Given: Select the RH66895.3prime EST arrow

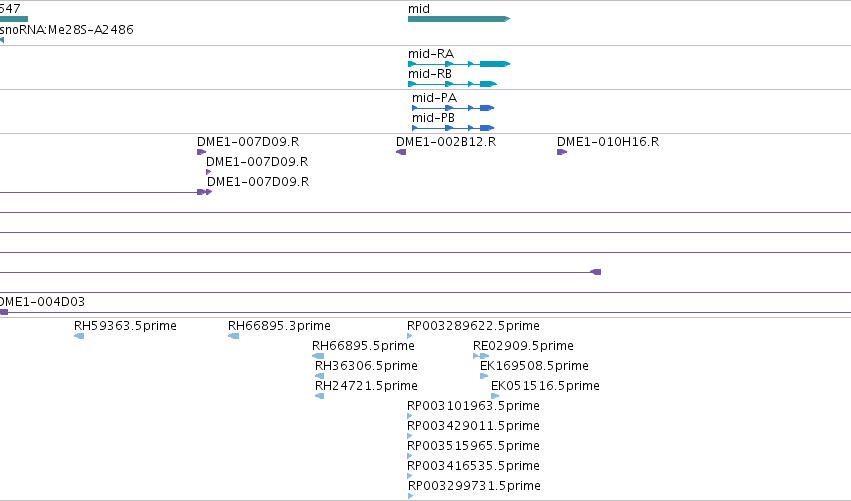Looking at the screenshot, I should pyautogui.click(x=233, y=336).
